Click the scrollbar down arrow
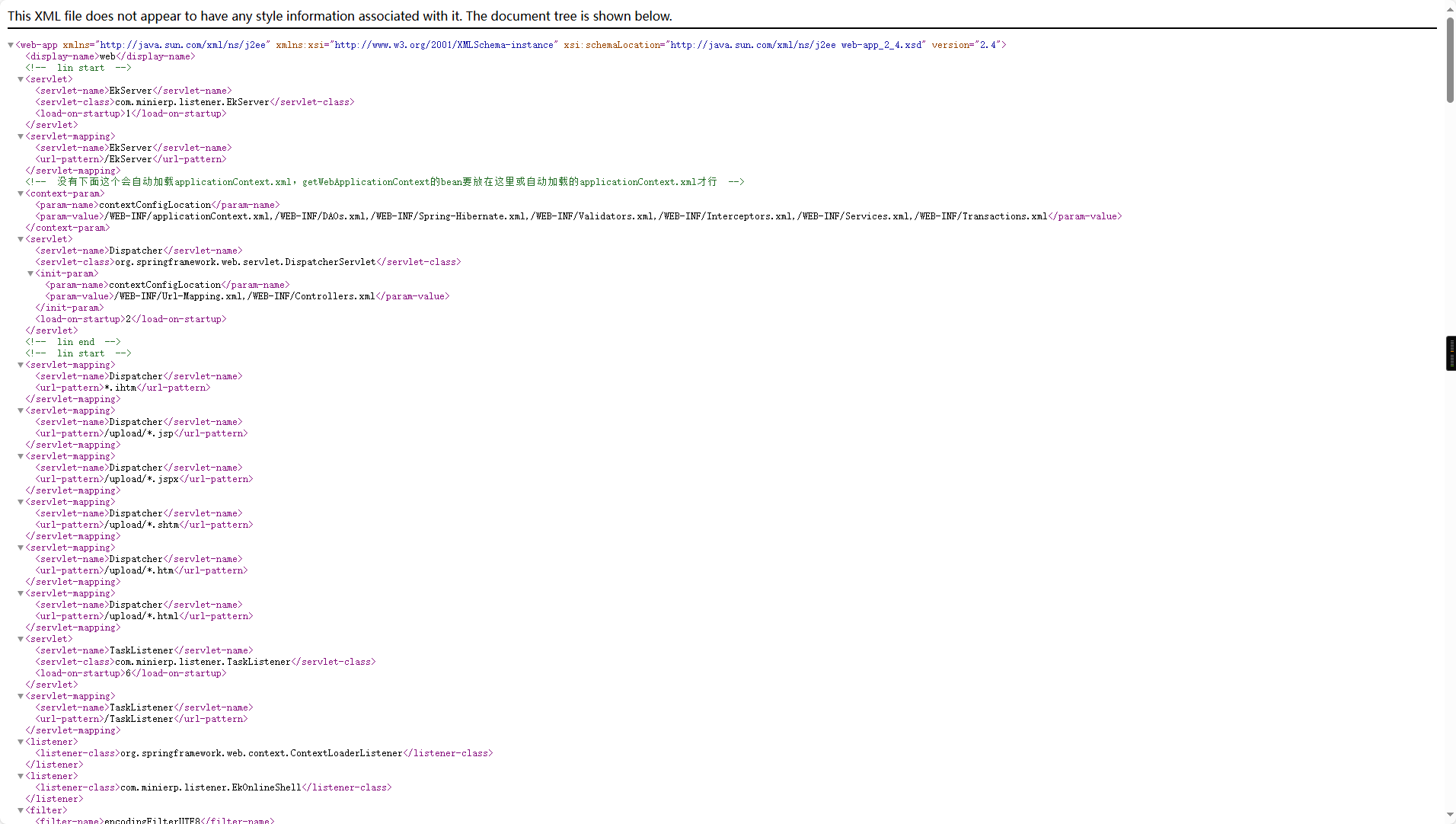This screenshot has width=1456, height=824. click(x=1450, y=816)
